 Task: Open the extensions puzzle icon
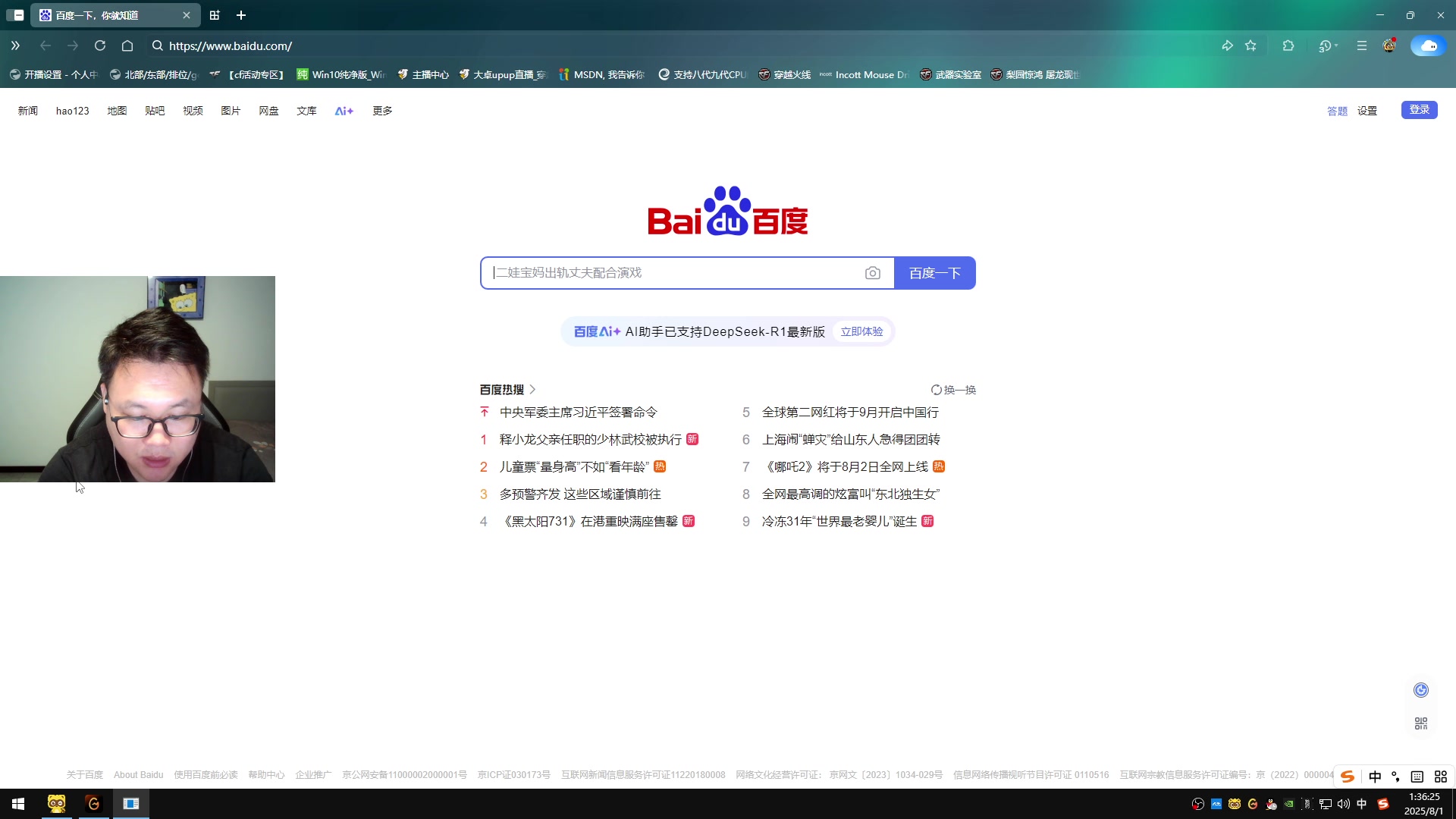point(1288,45)
